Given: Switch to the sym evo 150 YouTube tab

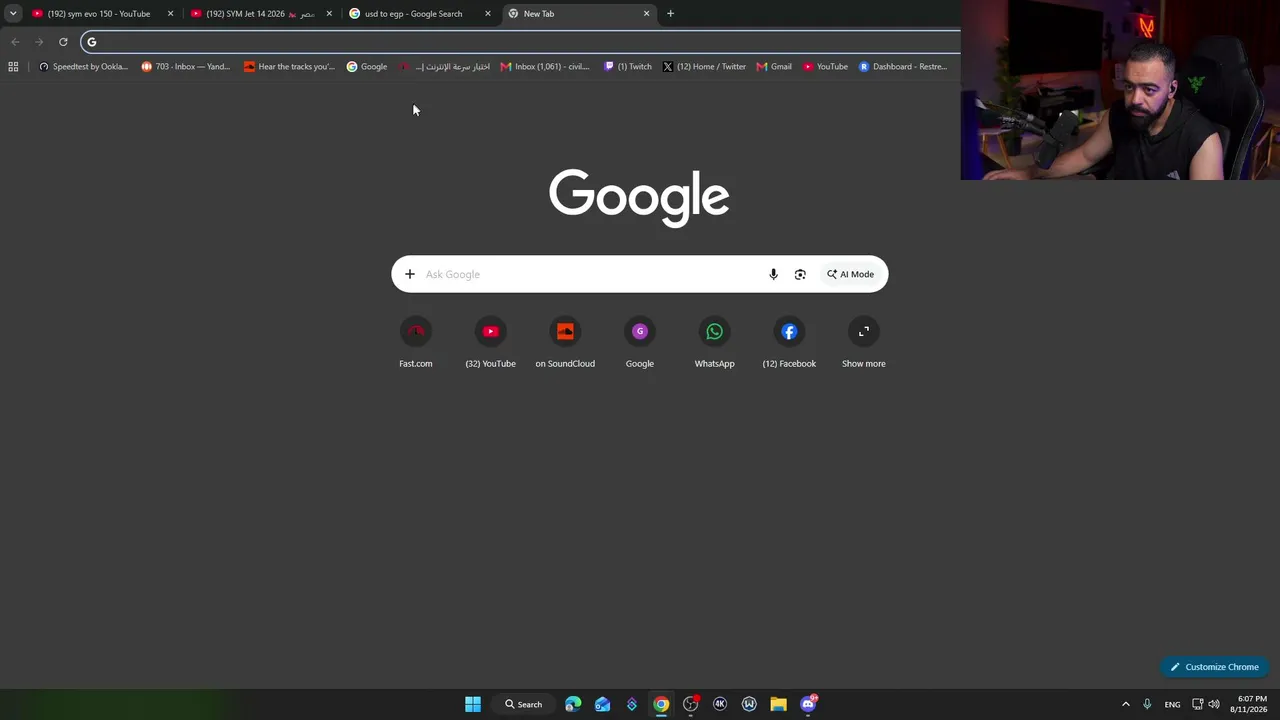Looking at the screenshot, I should tap(101, 14).
